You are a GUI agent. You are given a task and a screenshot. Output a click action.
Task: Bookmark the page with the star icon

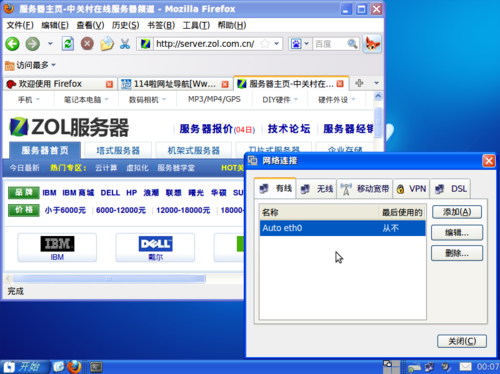point(265,44)
